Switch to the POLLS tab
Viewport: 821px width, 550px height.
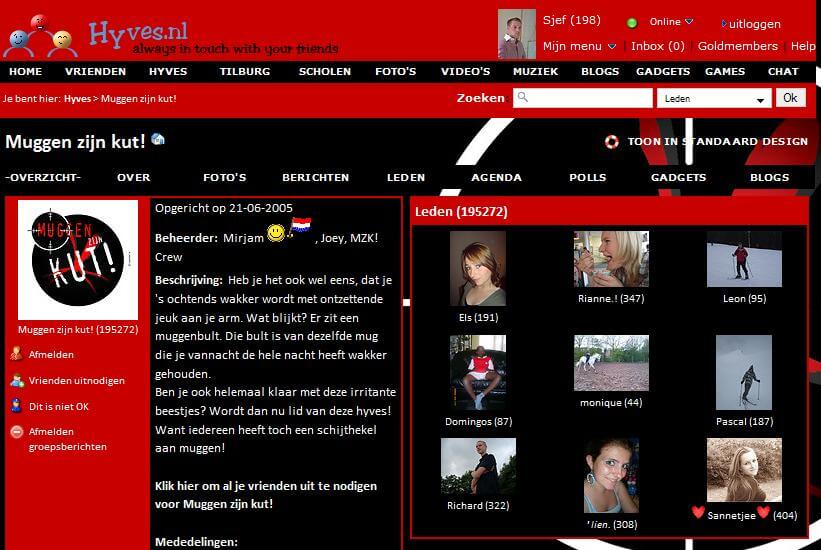point(587,177)
